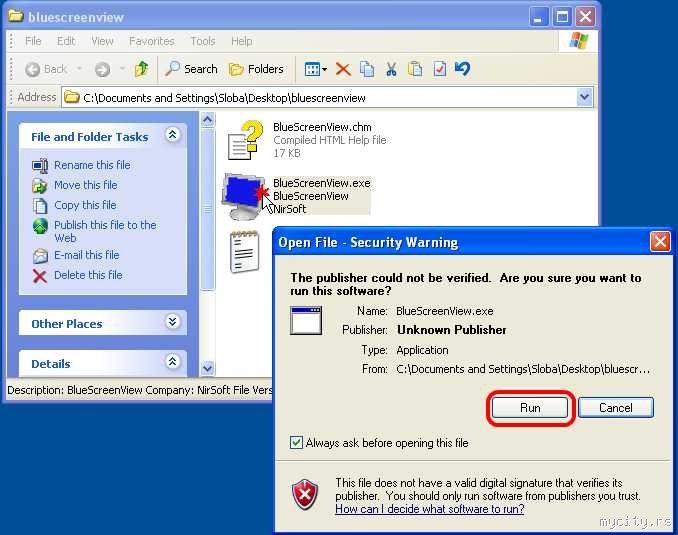The image size is (678, 535).
Task: Click the Unknown Publisher text
Action: pyautogui.click(x=452, y=330)
